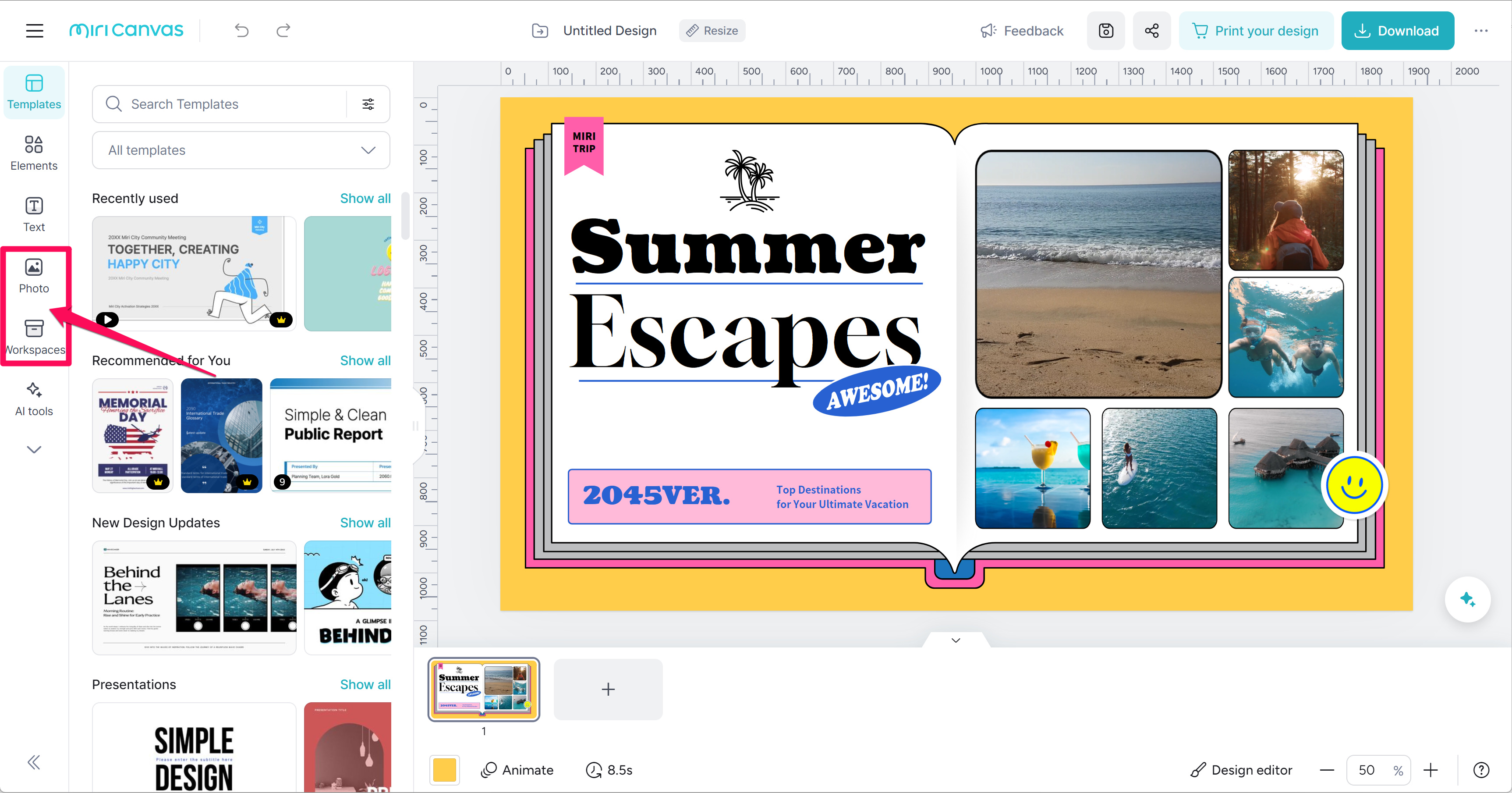Viewport: 1512px width, 793px height.
Task: Click the share icon button
Action: 1151,31
